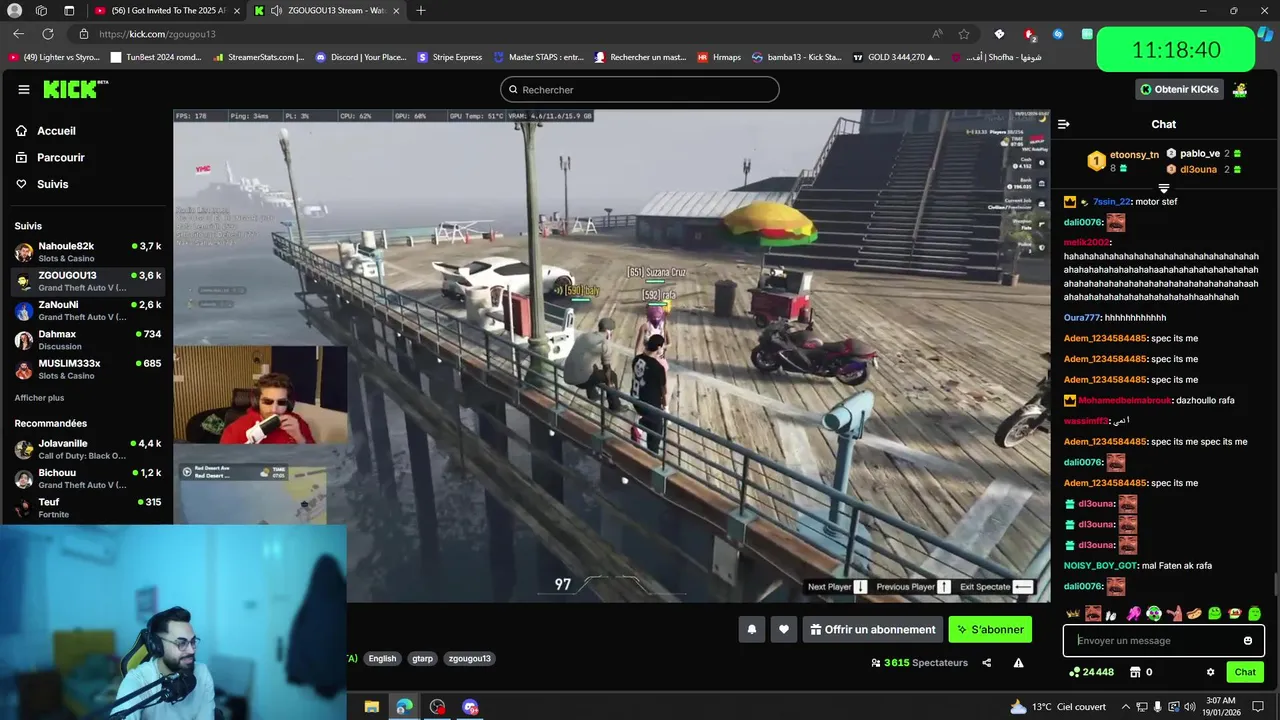The width and height of the screenshot is (1280, 720).
Task: Open the MUSLIM333x followed channel
Action: click(x=88, y=369)
